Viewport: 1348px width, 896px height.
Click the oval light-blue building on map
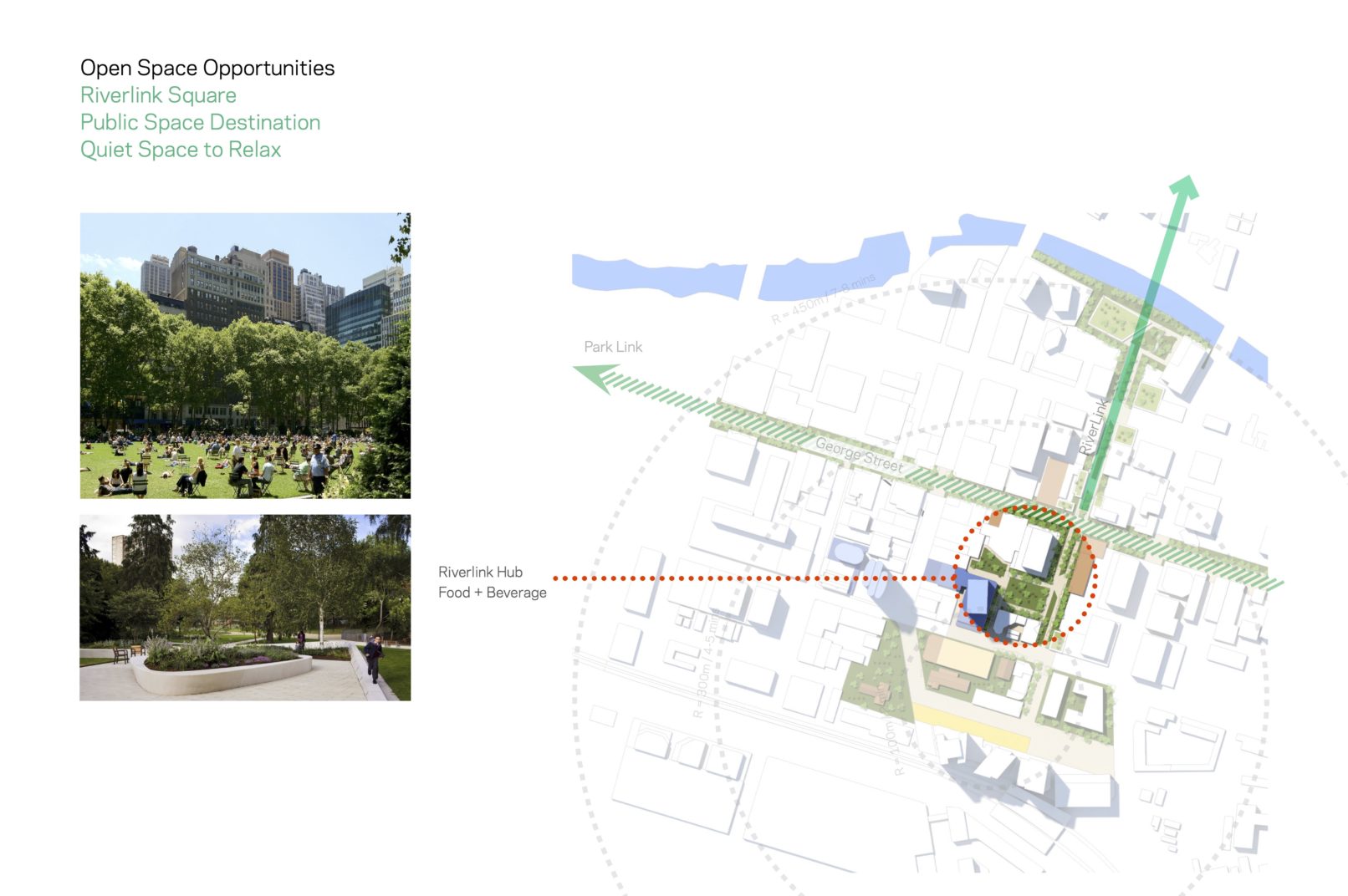point(849,552)
